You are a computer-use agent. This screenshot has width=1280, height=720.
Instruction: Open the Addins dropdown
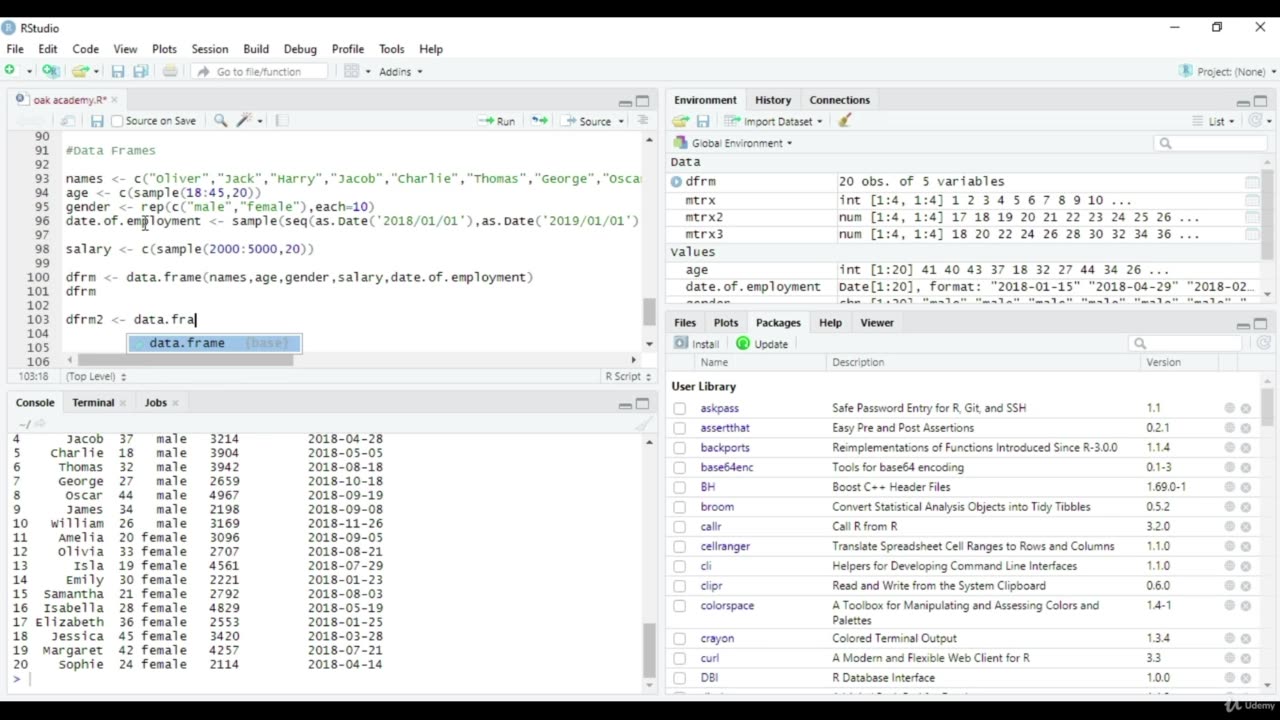(x=401, y=71)
